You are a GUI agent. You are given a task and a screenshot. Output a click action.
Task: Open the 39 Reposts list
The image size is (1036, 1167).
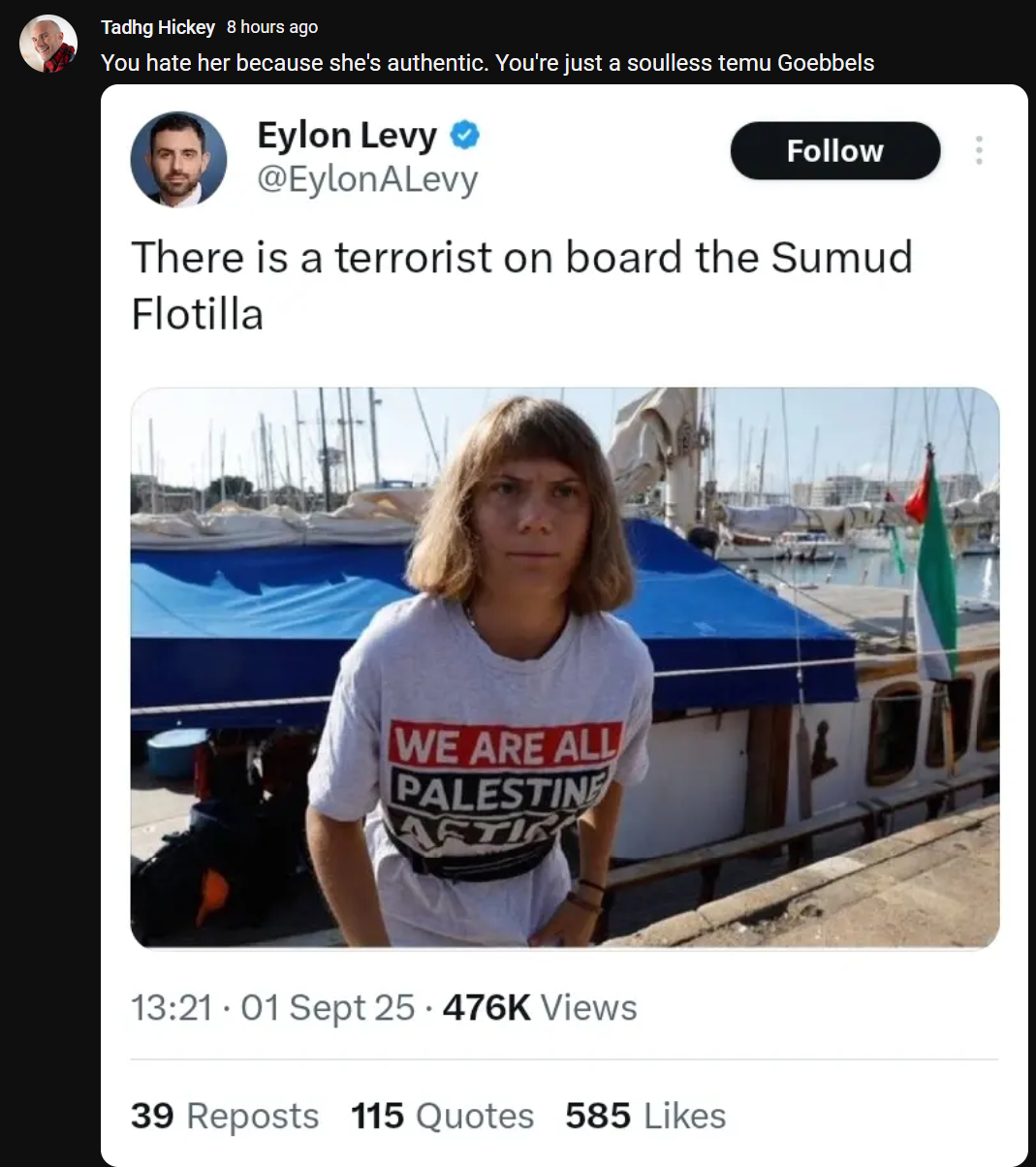click(225, 1116)
